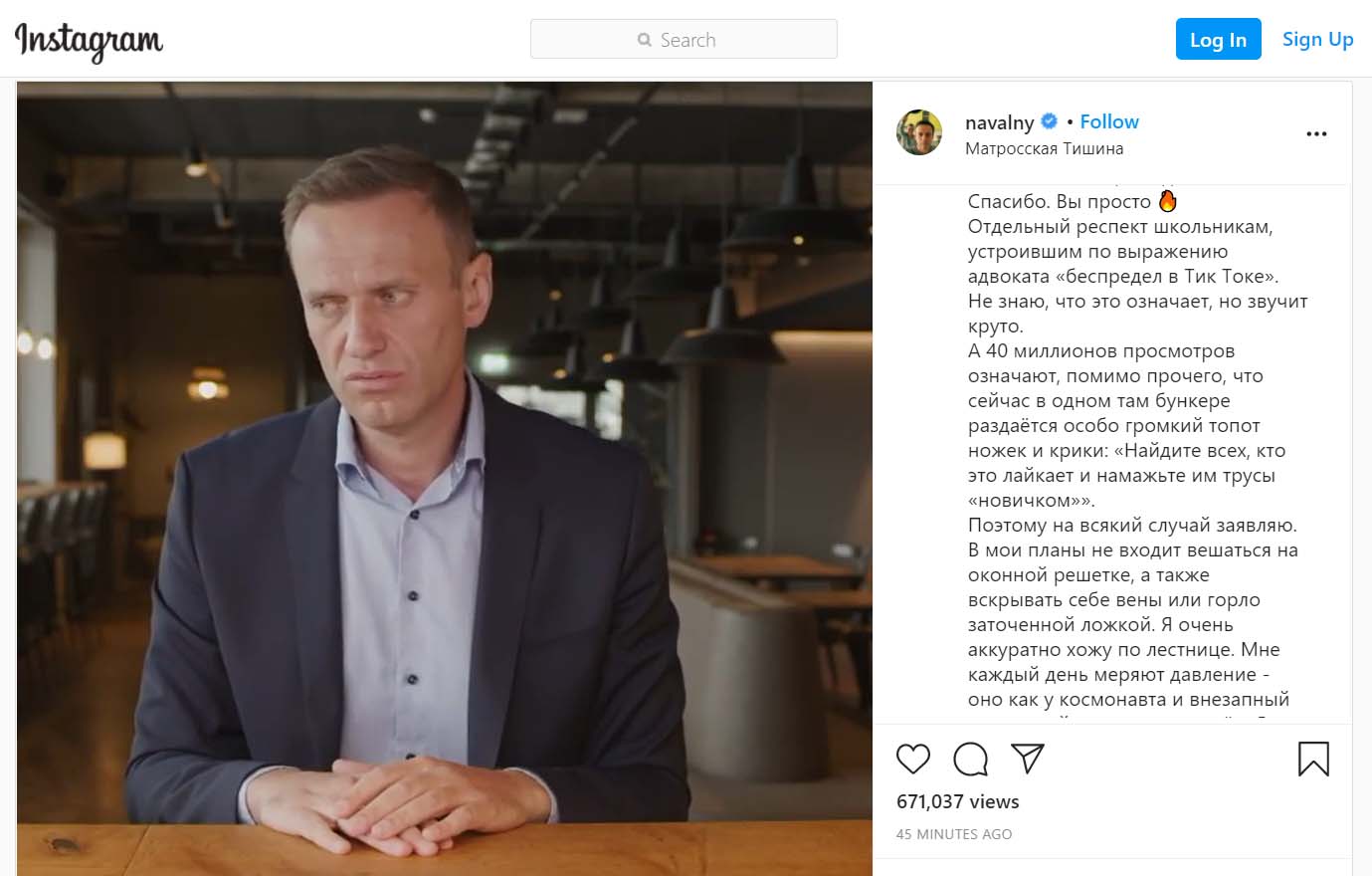The width and height of the screenshot is (1372, 876).
Task: Open the navalny username link
Action: [x=999, y=122]
